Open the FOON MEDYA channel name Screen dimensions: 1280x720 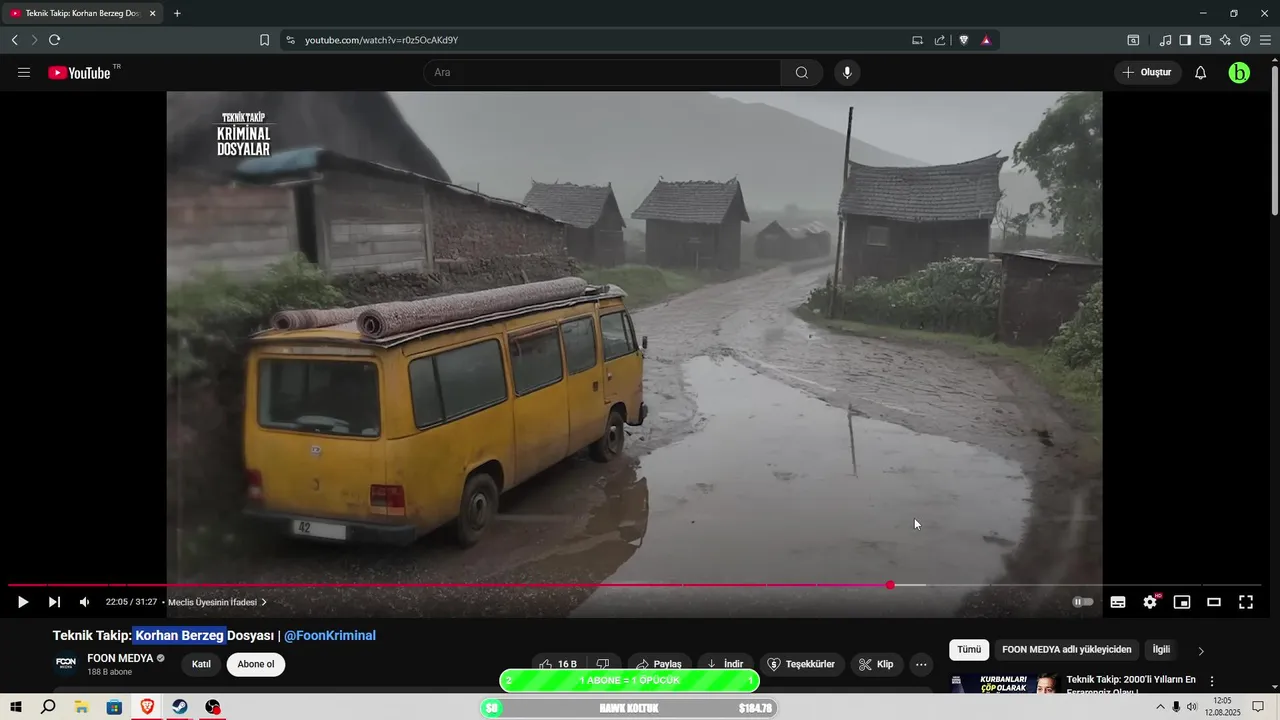coord(120,658)
